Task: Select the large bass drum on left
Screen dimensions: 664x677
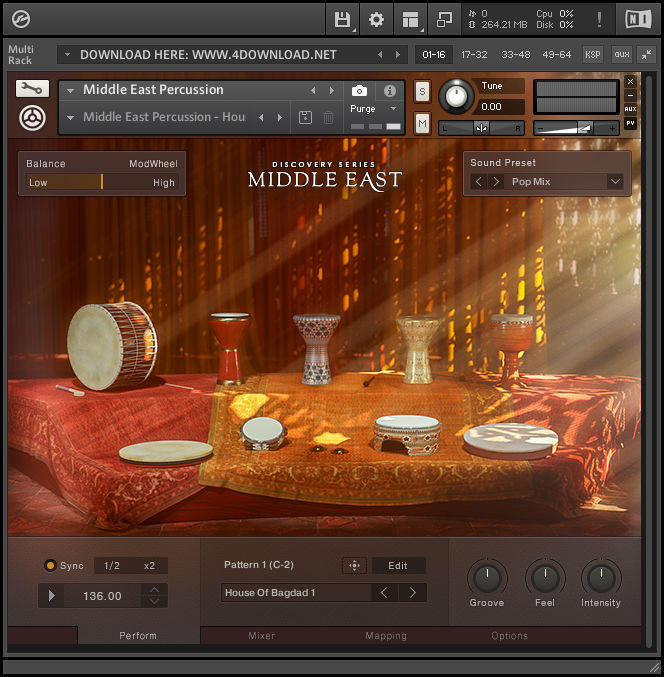Action: (x=111, y=345)
